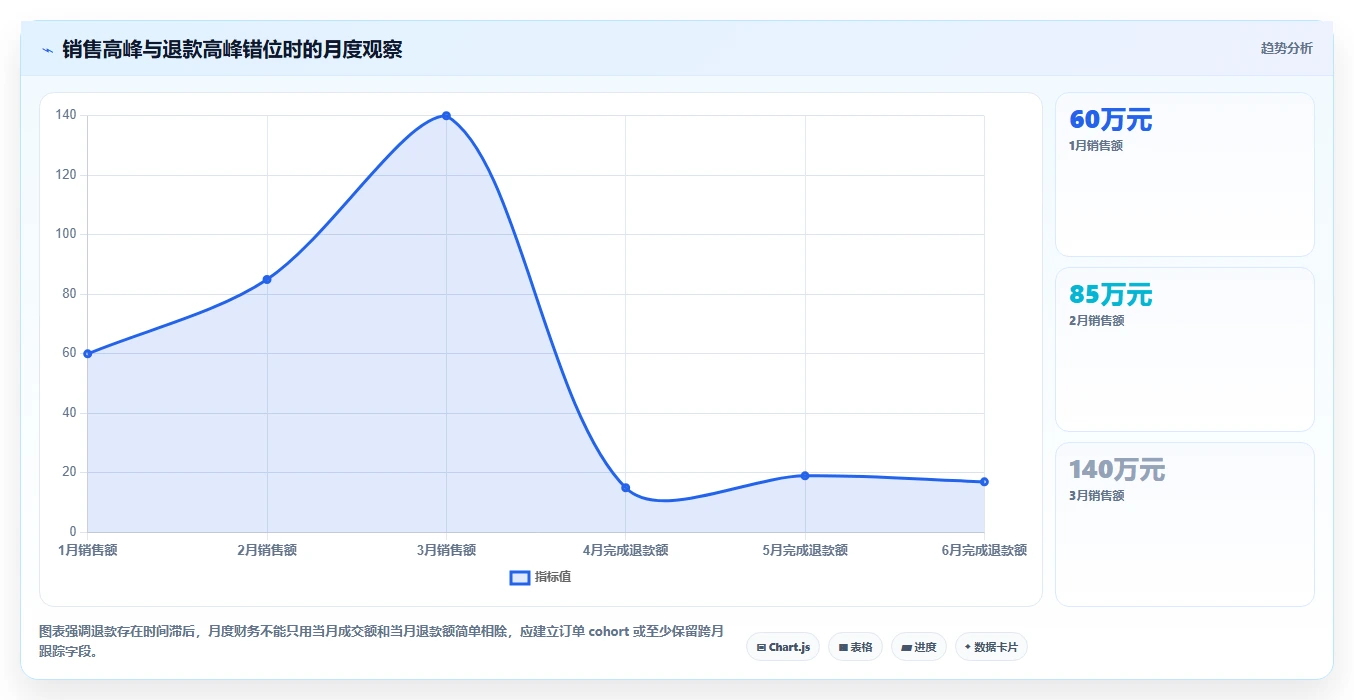Select the Chart.js tag chip
The image size is (1354, 700).
[783, 647]
